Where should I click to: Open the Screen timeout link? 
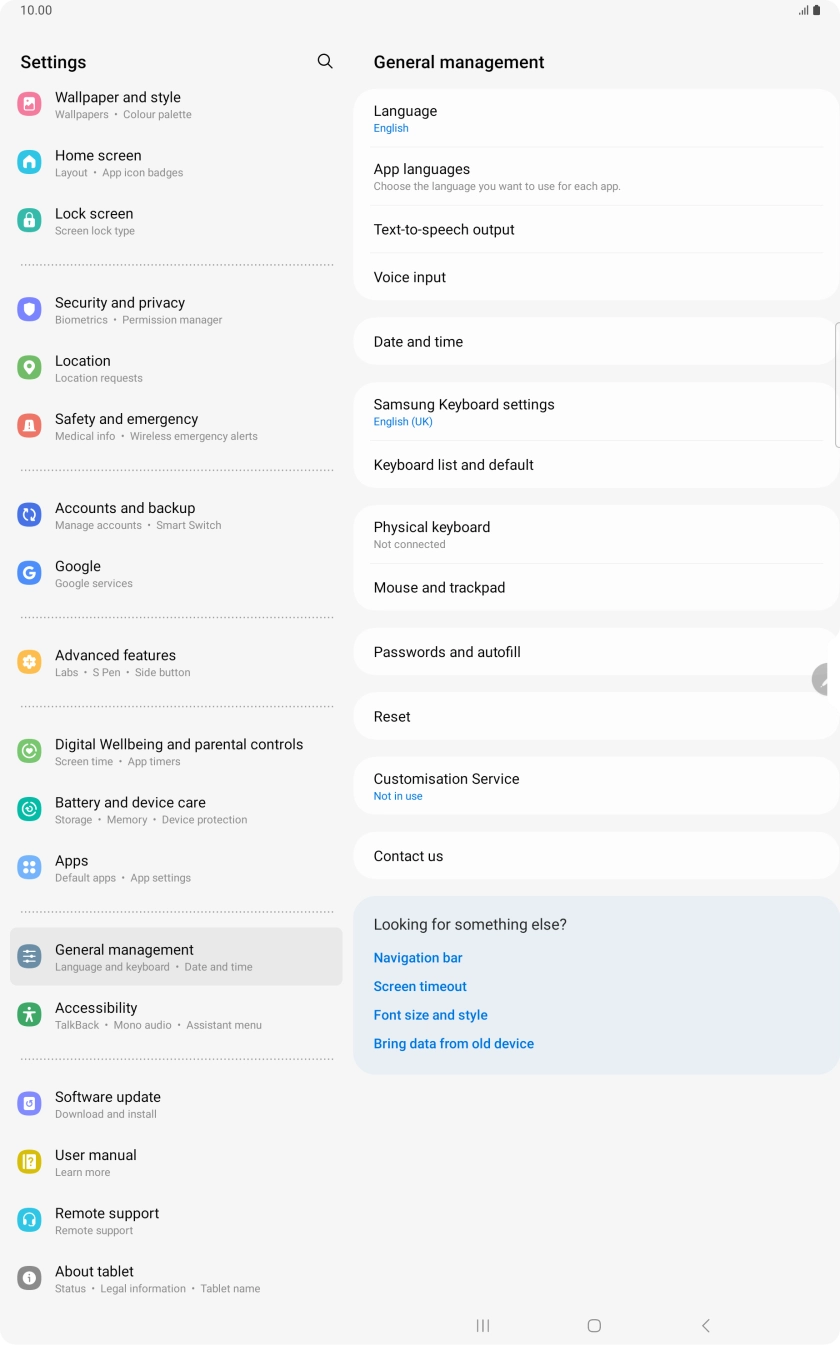[420, 987]
